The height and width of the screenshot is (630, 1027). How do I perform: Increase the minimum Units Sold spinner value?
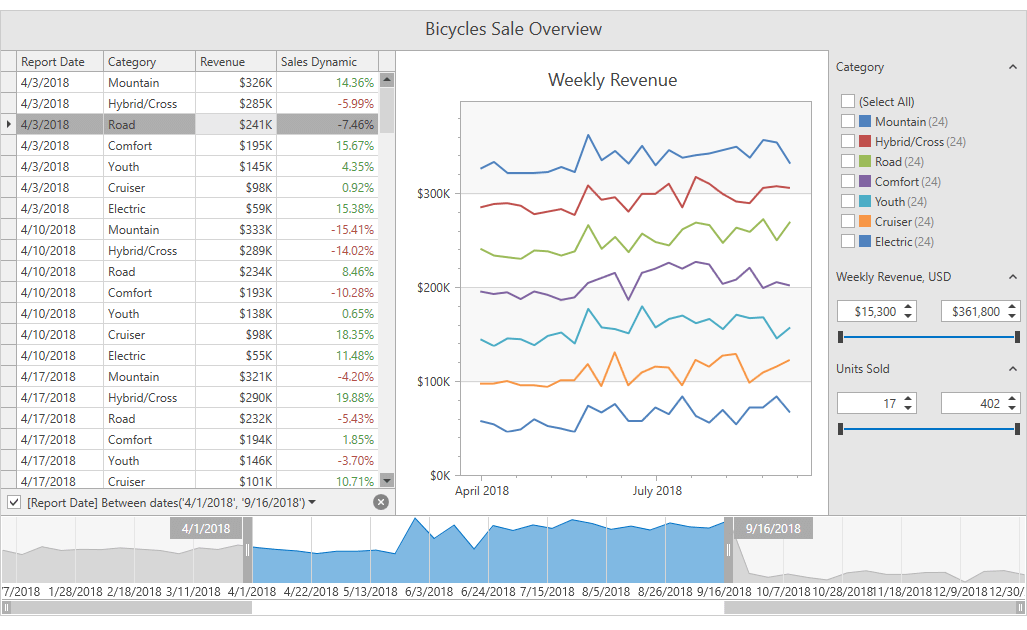point(908,398)
